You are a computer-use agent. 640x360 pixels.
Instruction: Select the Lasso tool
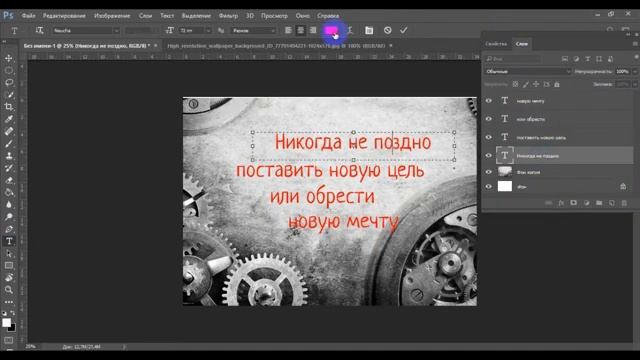click(x=9, y=83)
